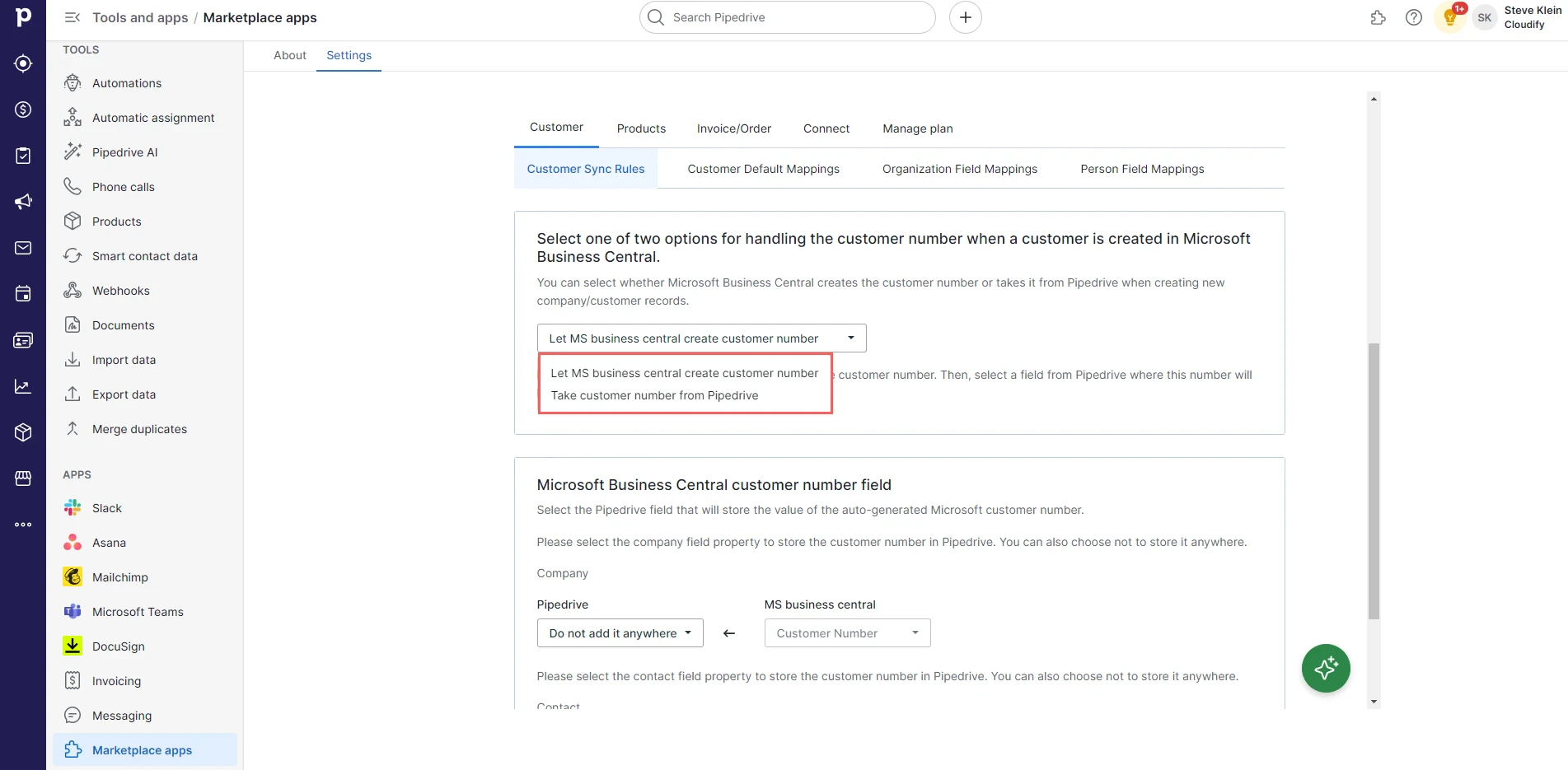Go to Phone calls in the sidebar
1568x770 pixels.
coord(145,187)
